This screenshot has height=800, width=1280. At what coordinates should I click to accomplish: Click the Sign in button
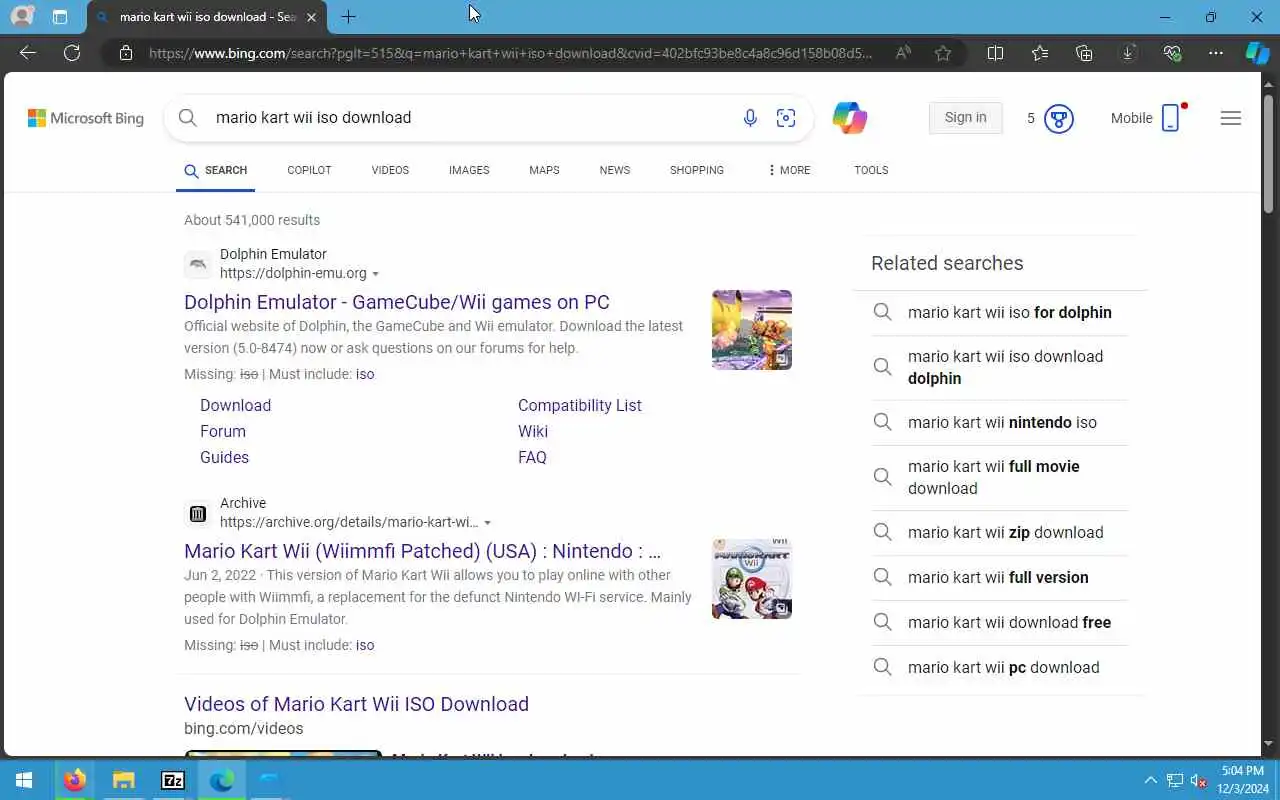point(965,117)
